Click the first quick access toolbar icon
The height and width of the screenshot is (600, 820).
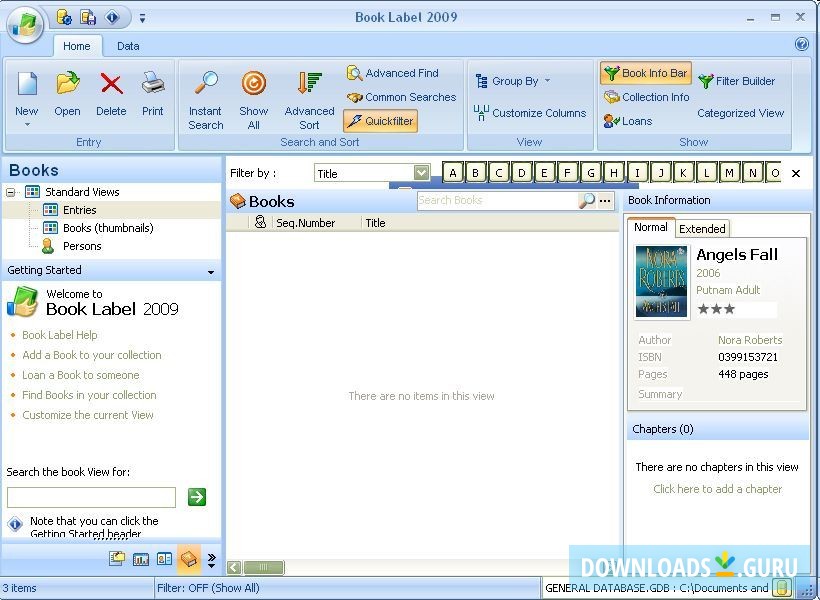(x=64, y=17)
